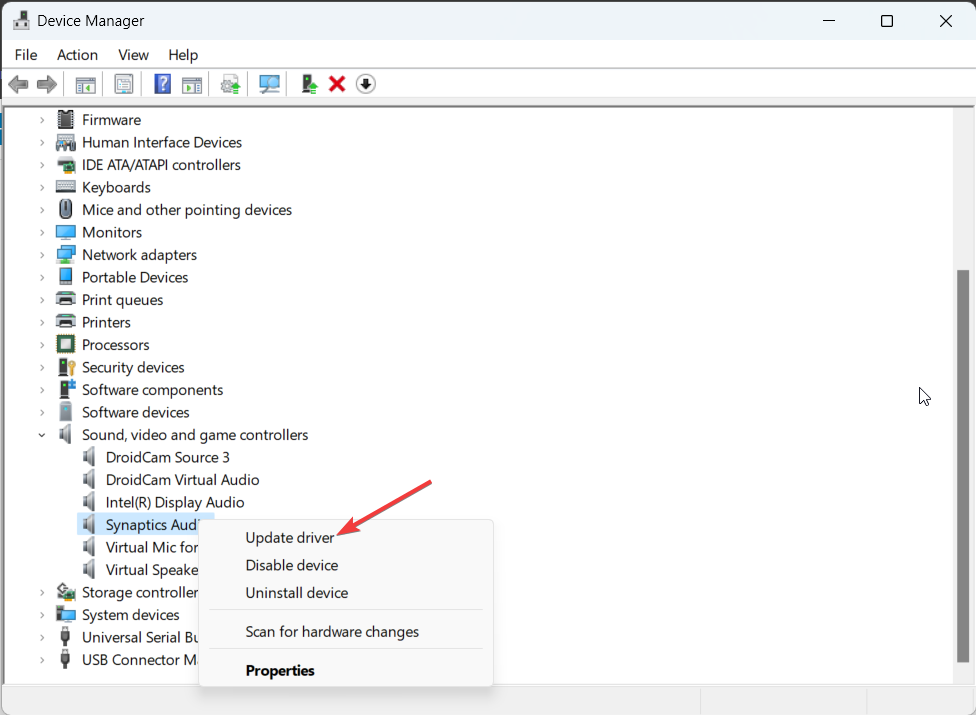Open the Properties sheet toolbar icon
Viewport: 976px width, 715px height.
tap(124, 84)
